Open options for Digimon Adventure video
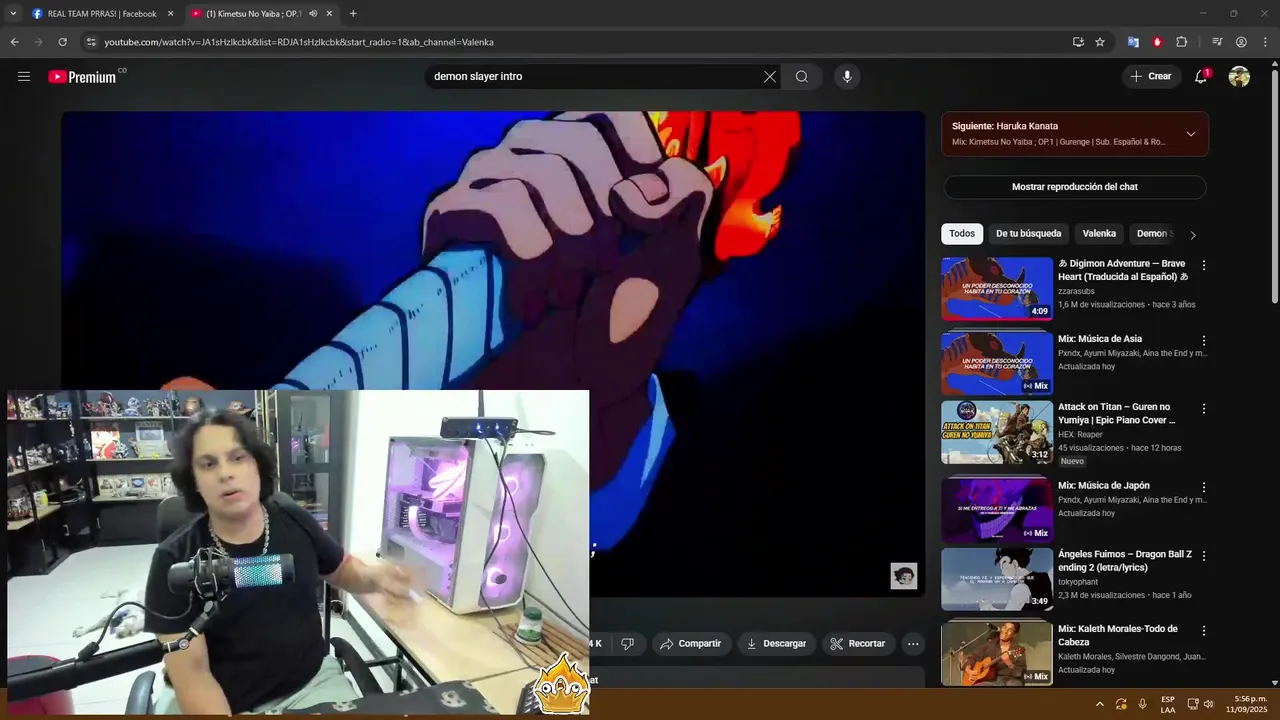Image resolution: width=1280 pixels, height=720 pixels. pyautogui.click(x=1204, y=266)
